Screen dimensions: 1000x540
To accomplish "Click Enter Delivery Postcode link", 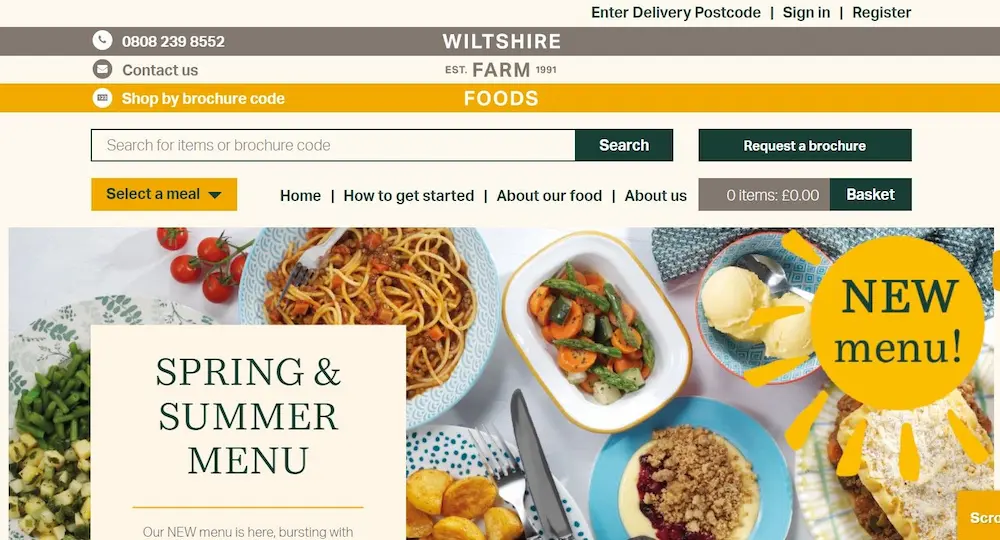I will coord(676,13).
